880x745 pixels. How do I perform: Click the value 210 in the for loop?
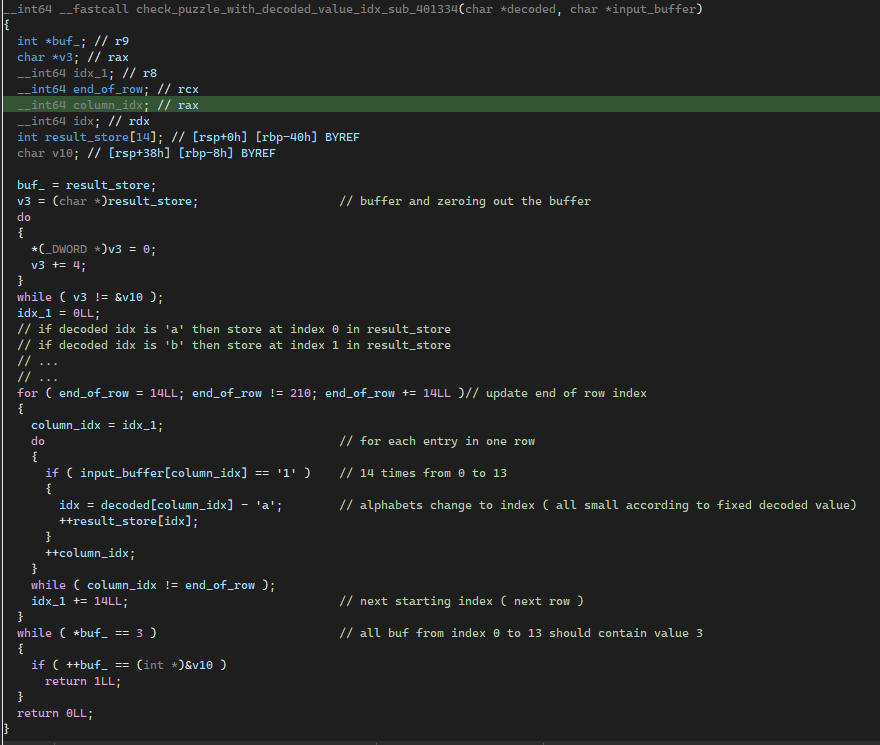[300, 393]
